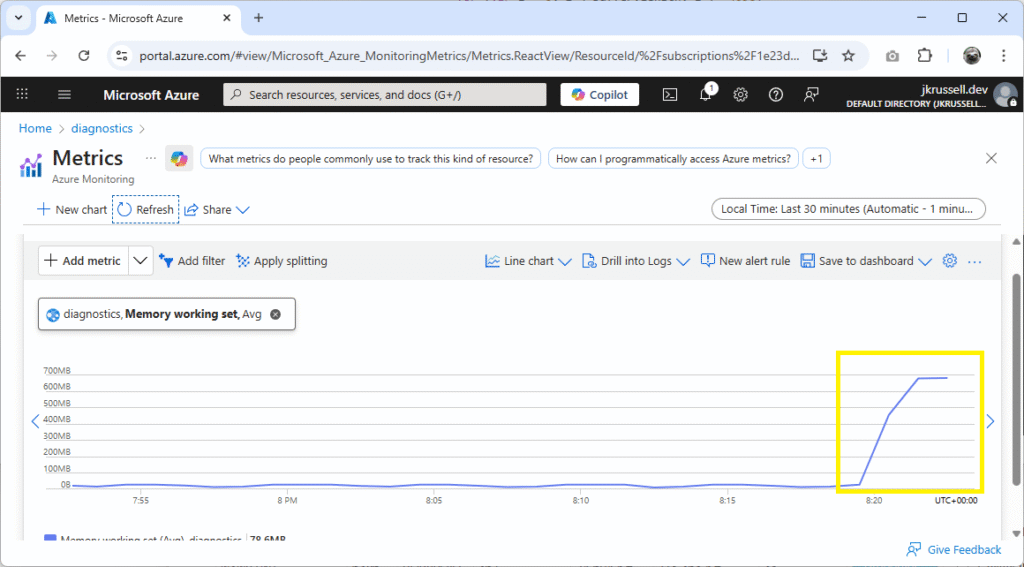The image size is (1024, 567).
Task: Open the Save to dashboard dropdown
Action: click(866, 261)
